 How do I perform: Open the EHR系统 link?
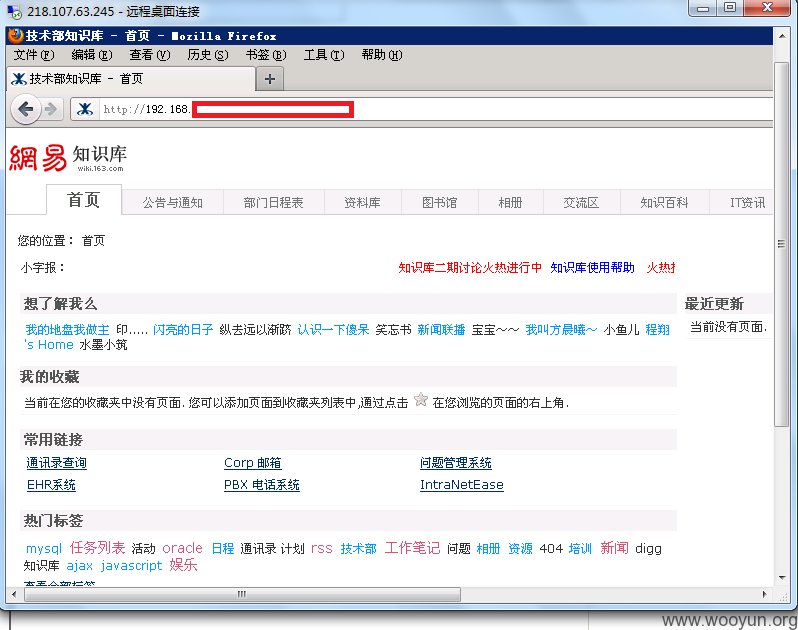51,484
